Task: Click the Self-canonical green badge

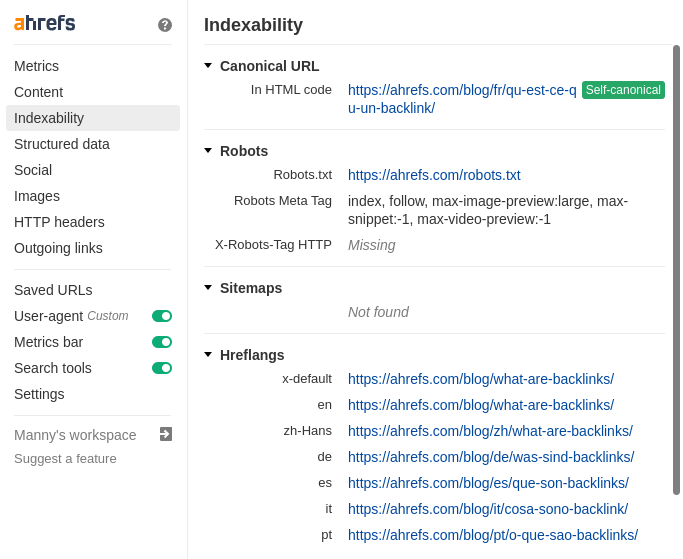Action: (623, 90)
